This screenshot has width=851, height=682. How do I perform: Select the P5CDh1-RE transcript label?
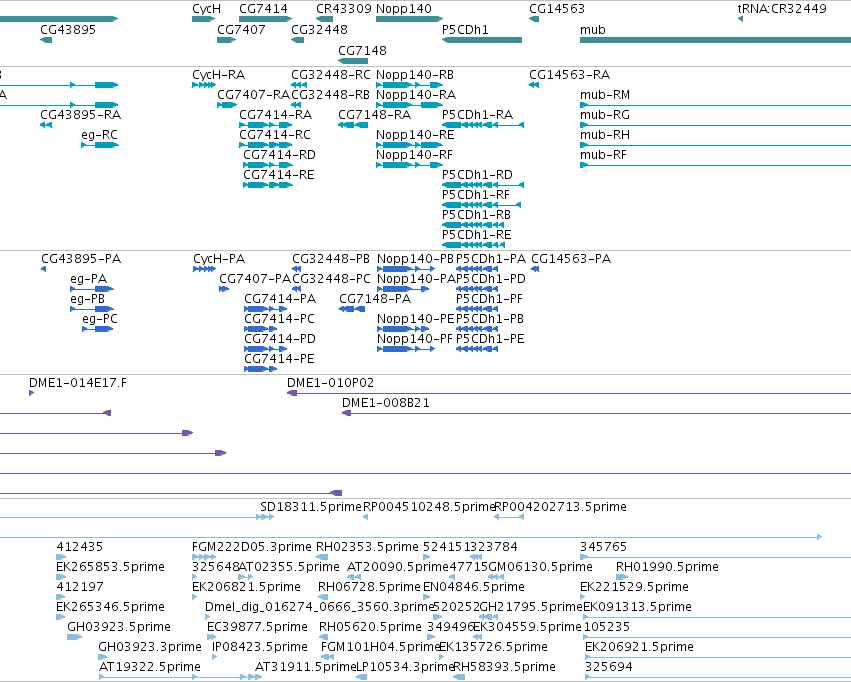[477, 235]
